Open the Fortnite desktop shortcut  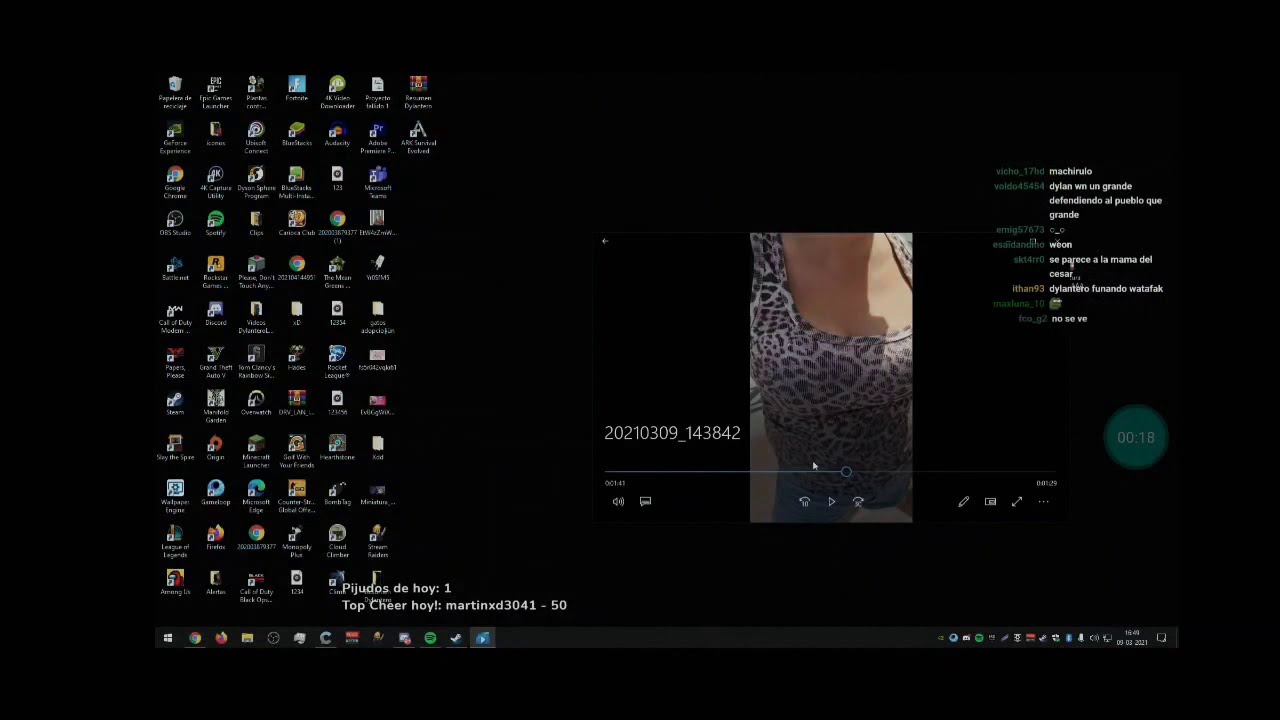[297, 89]
